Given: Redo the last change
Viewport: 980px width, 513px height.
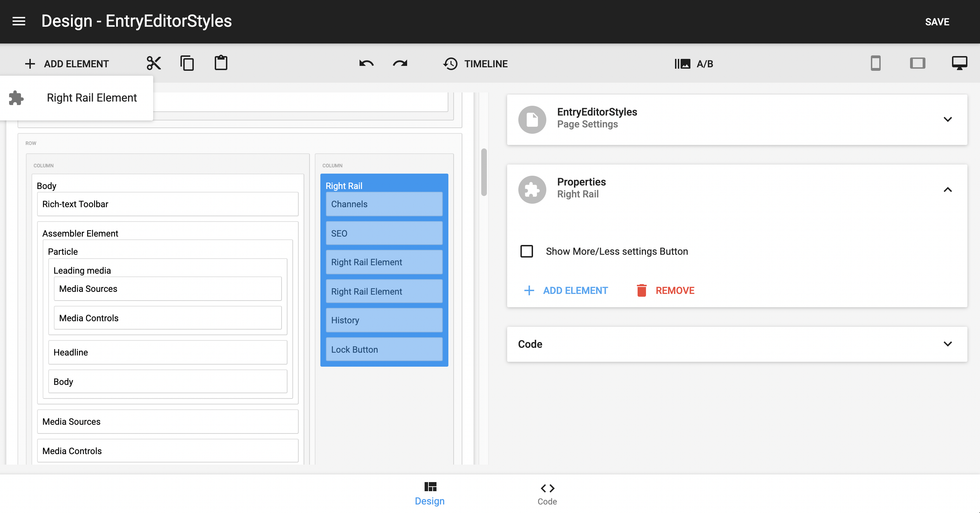Looking at the screenshot, I should [x=400, y=63].
